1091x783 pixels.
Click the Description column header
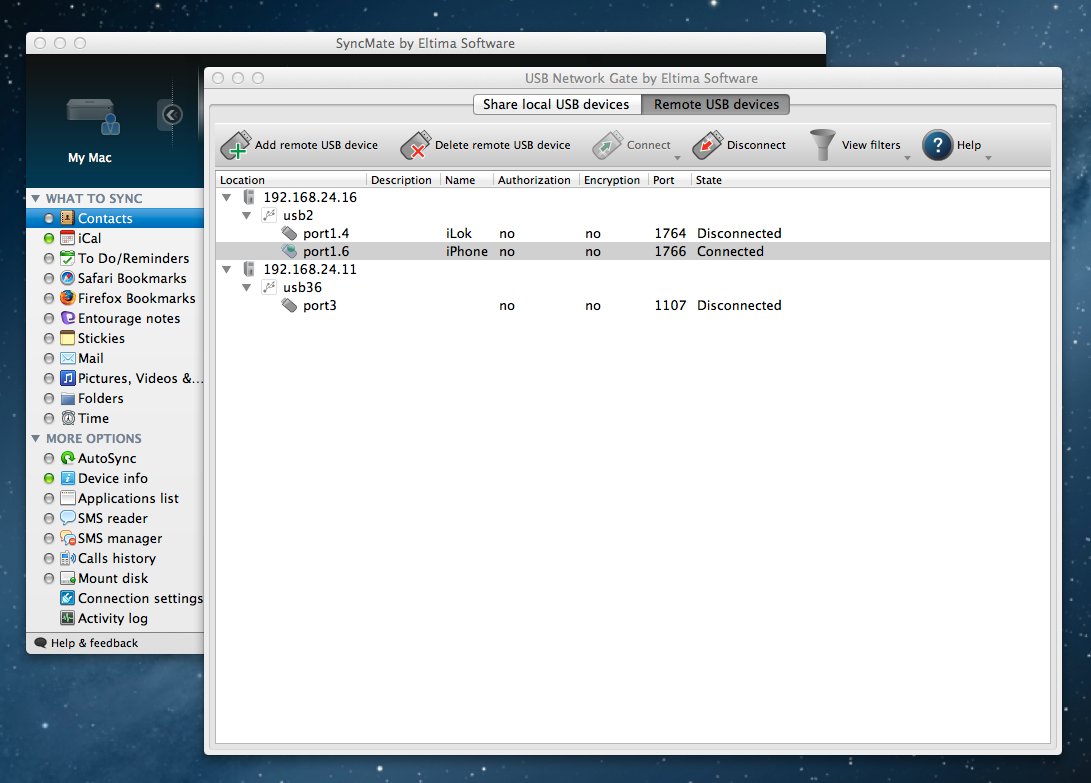403,180
